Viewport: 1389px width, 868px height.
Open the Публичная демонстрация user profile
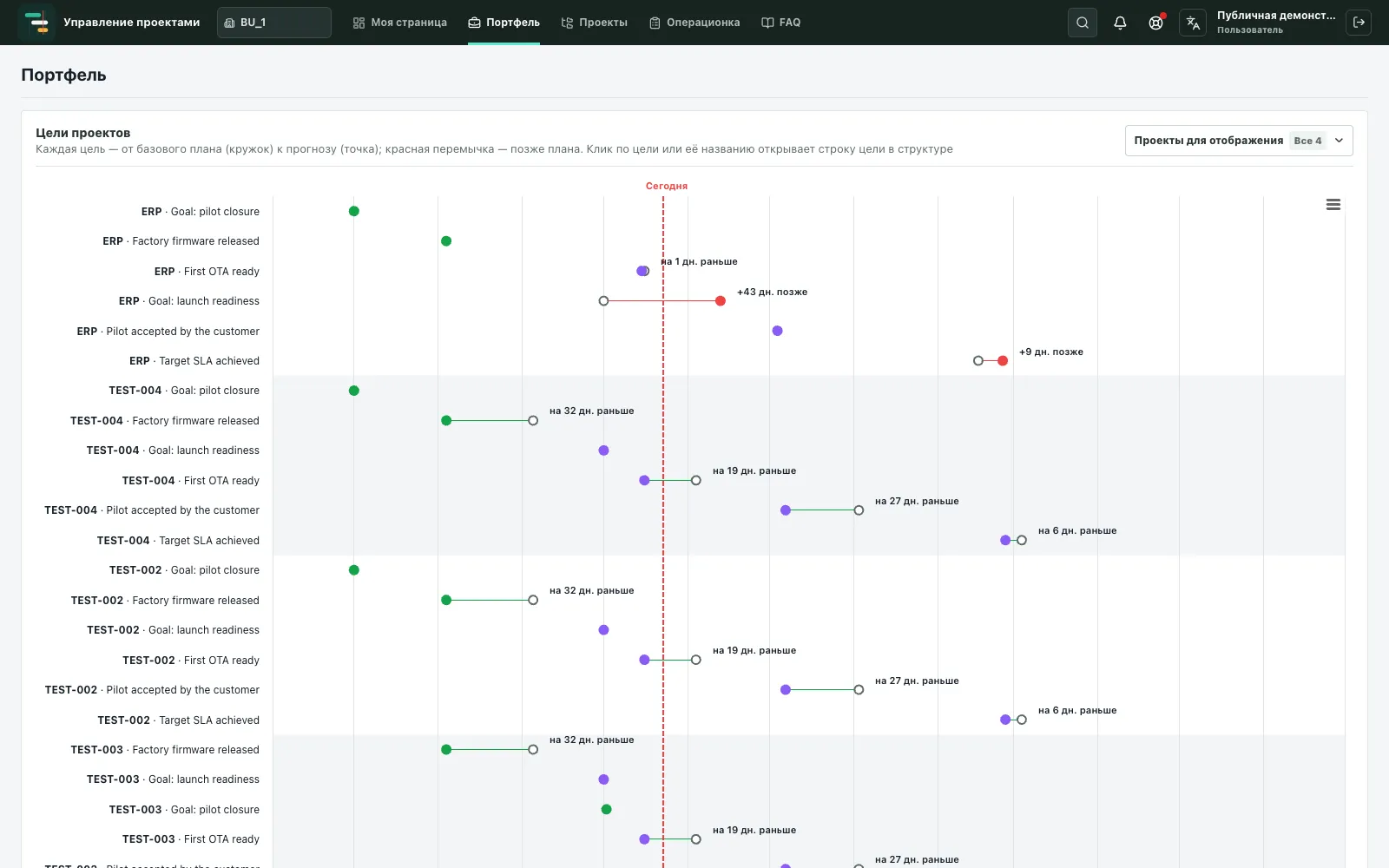tap(1275, 23)
